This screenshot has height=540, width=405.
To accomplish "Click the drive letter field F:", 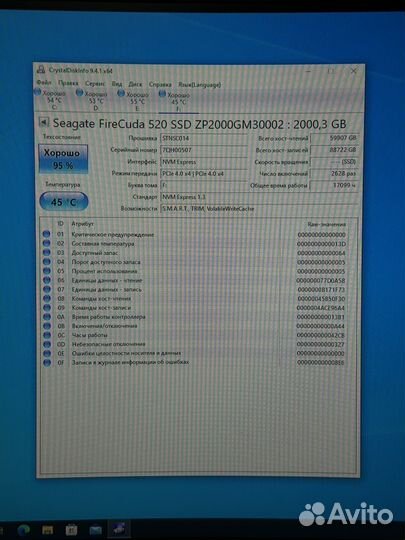I will tap(204, 185).
